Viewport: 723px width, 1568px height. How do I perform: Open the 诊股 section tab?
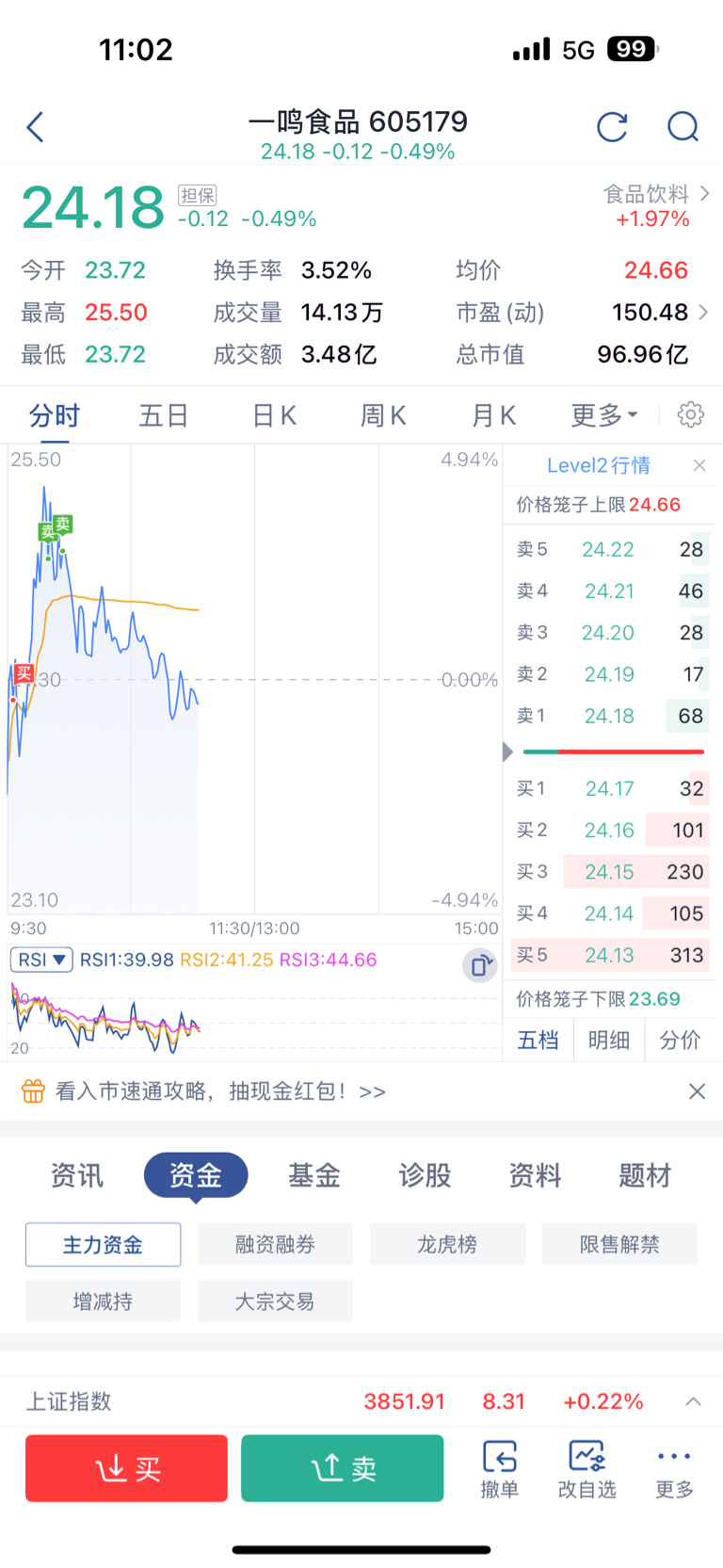click(425, 1175)
